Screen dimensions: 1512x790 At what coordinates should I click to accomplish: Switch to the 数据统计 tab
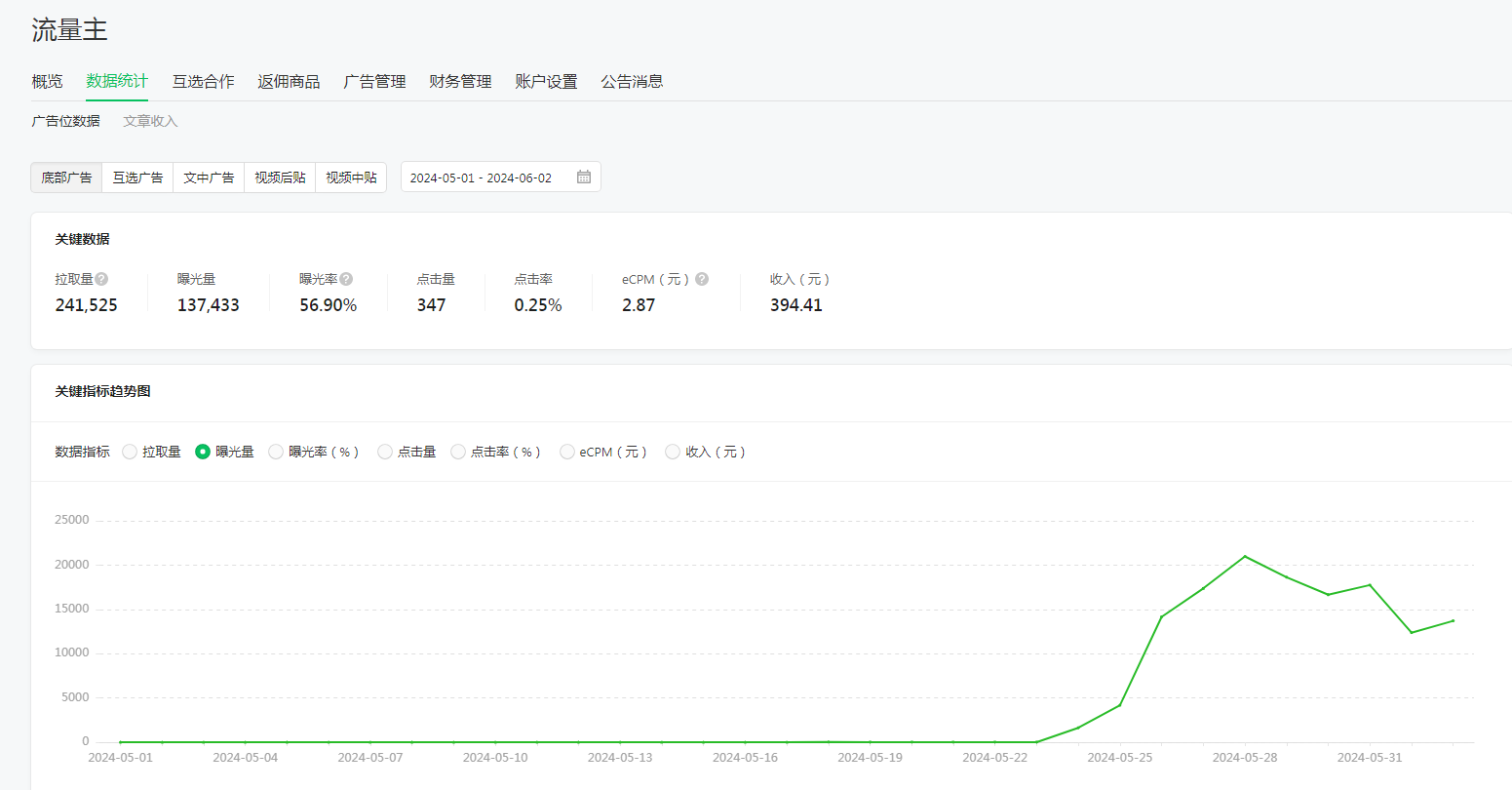coord(117,81)
